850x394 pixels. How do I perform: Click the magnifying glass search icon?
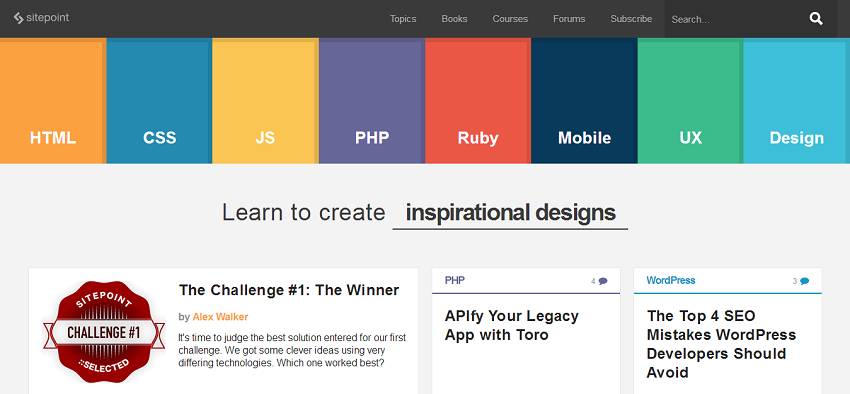click(x=816, y=19)
